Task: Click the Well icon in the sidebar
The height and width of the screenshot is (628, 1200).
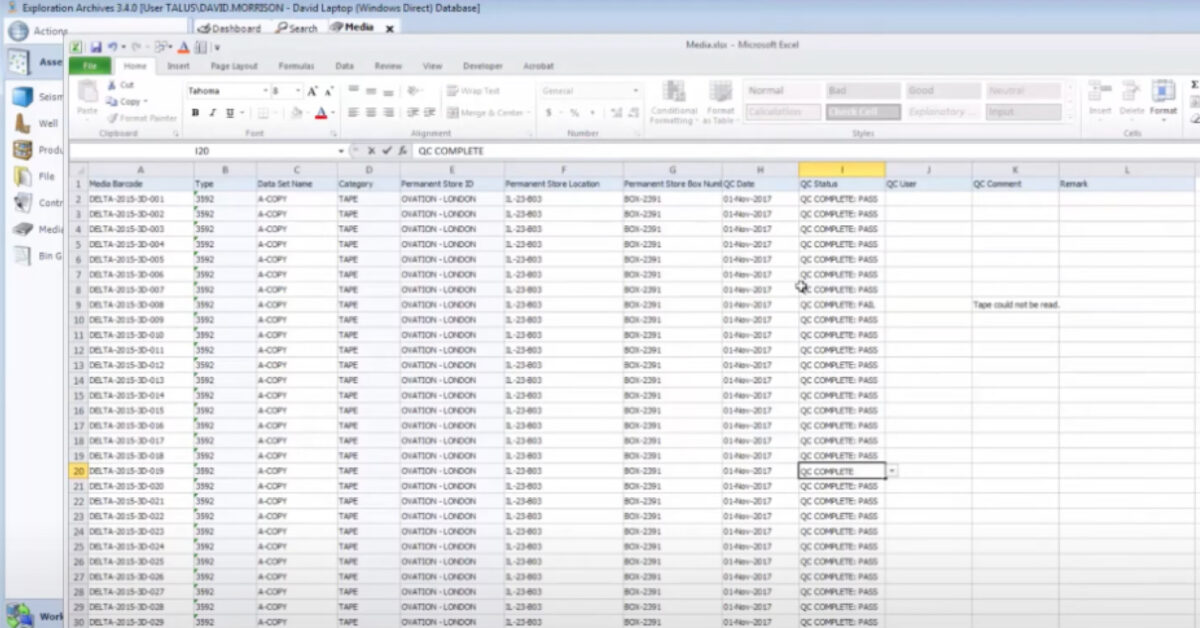Action: pos(24,124)
